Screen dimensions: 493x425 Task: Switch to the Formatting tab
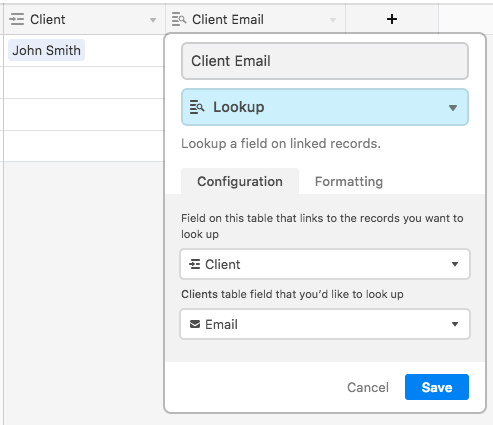[x=349, y=181]
